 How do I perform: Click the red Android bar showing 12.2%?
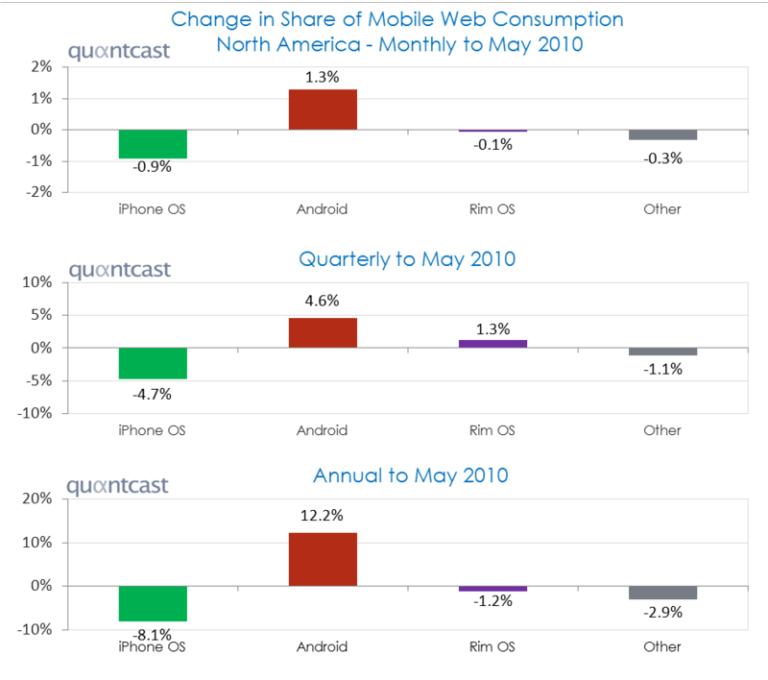[x=323, y=559]
